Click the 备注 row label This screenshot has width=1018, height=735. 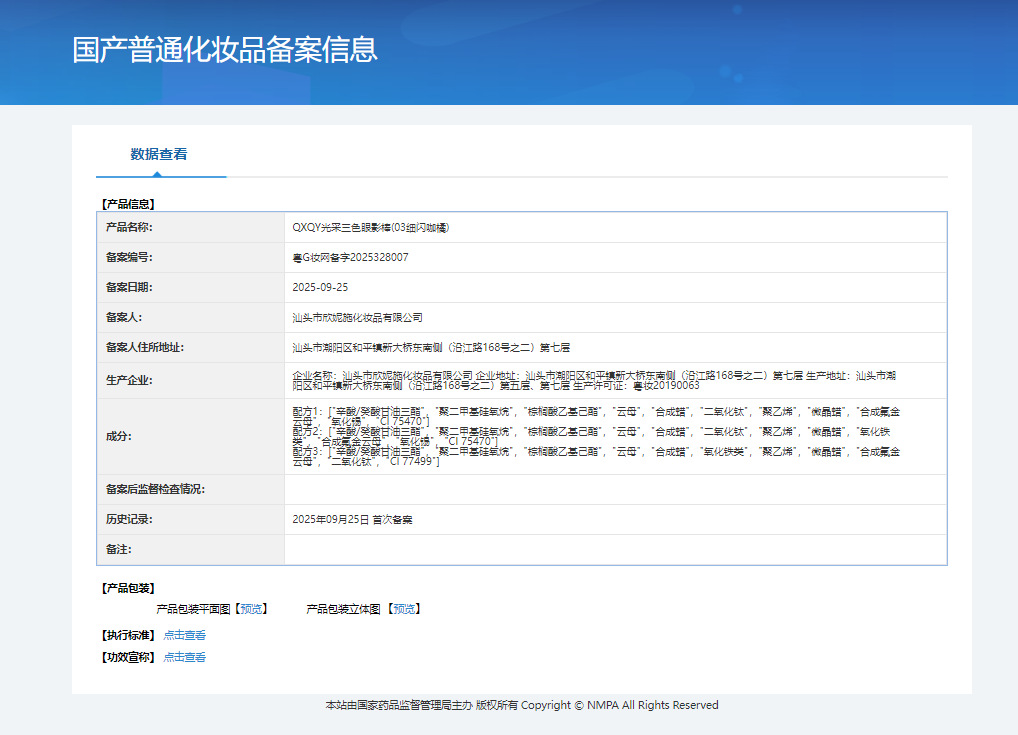click(119, 549)
